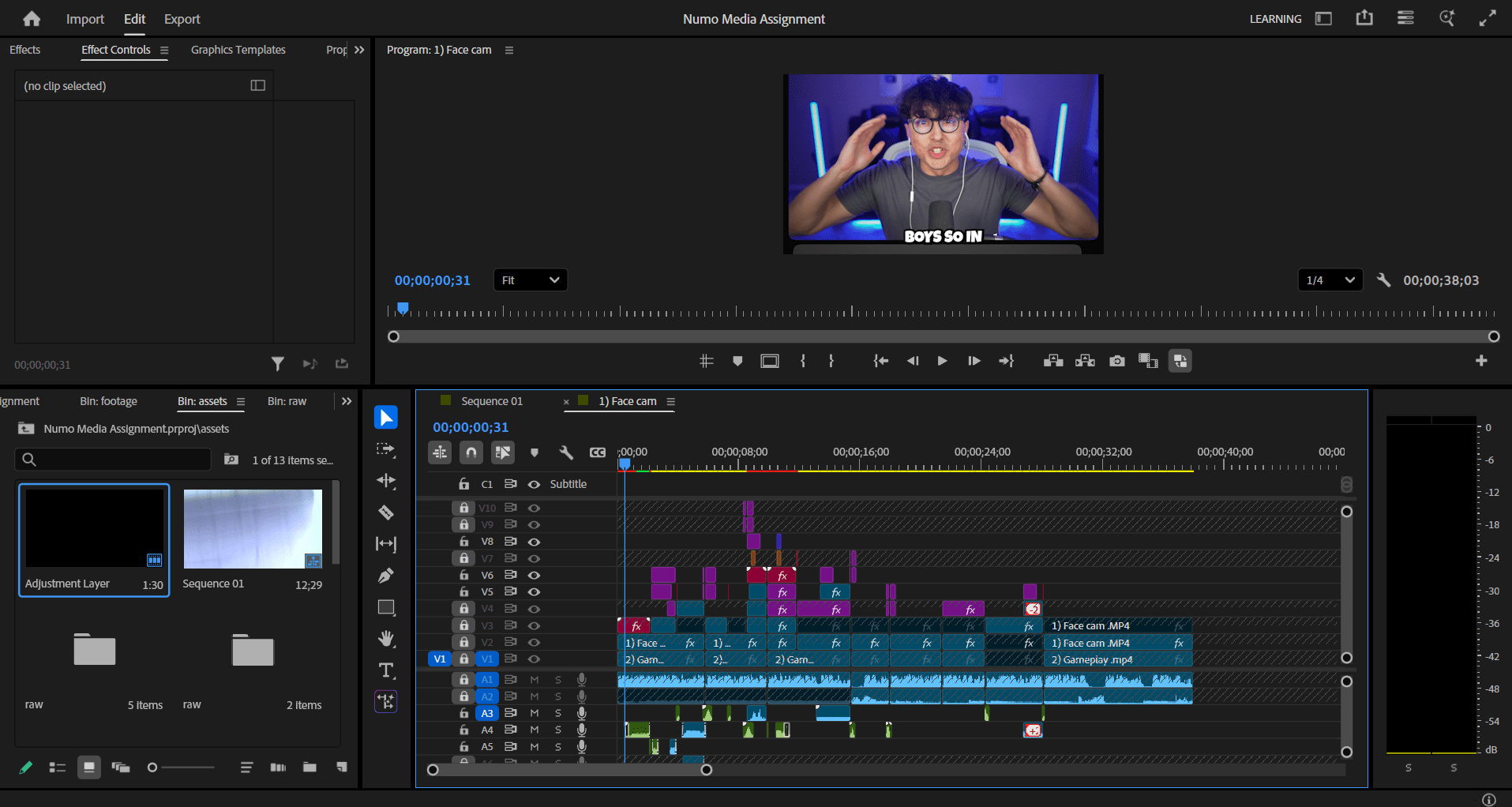Select the Hand tool
The image size is (1512, 807).
(x=385, y=639)
